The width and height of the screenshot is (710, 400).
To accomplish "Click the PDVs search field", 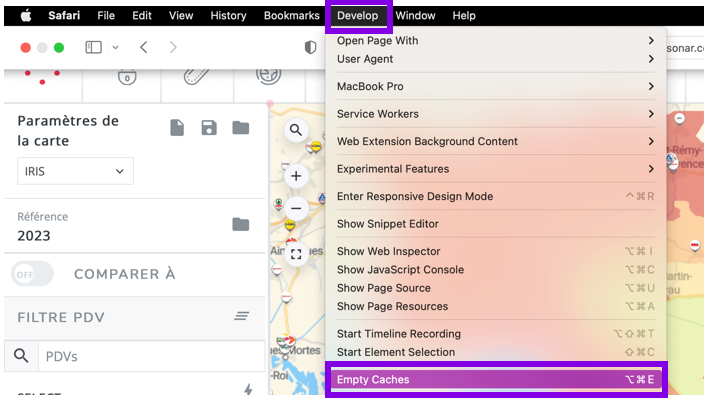I will [151, 357].
